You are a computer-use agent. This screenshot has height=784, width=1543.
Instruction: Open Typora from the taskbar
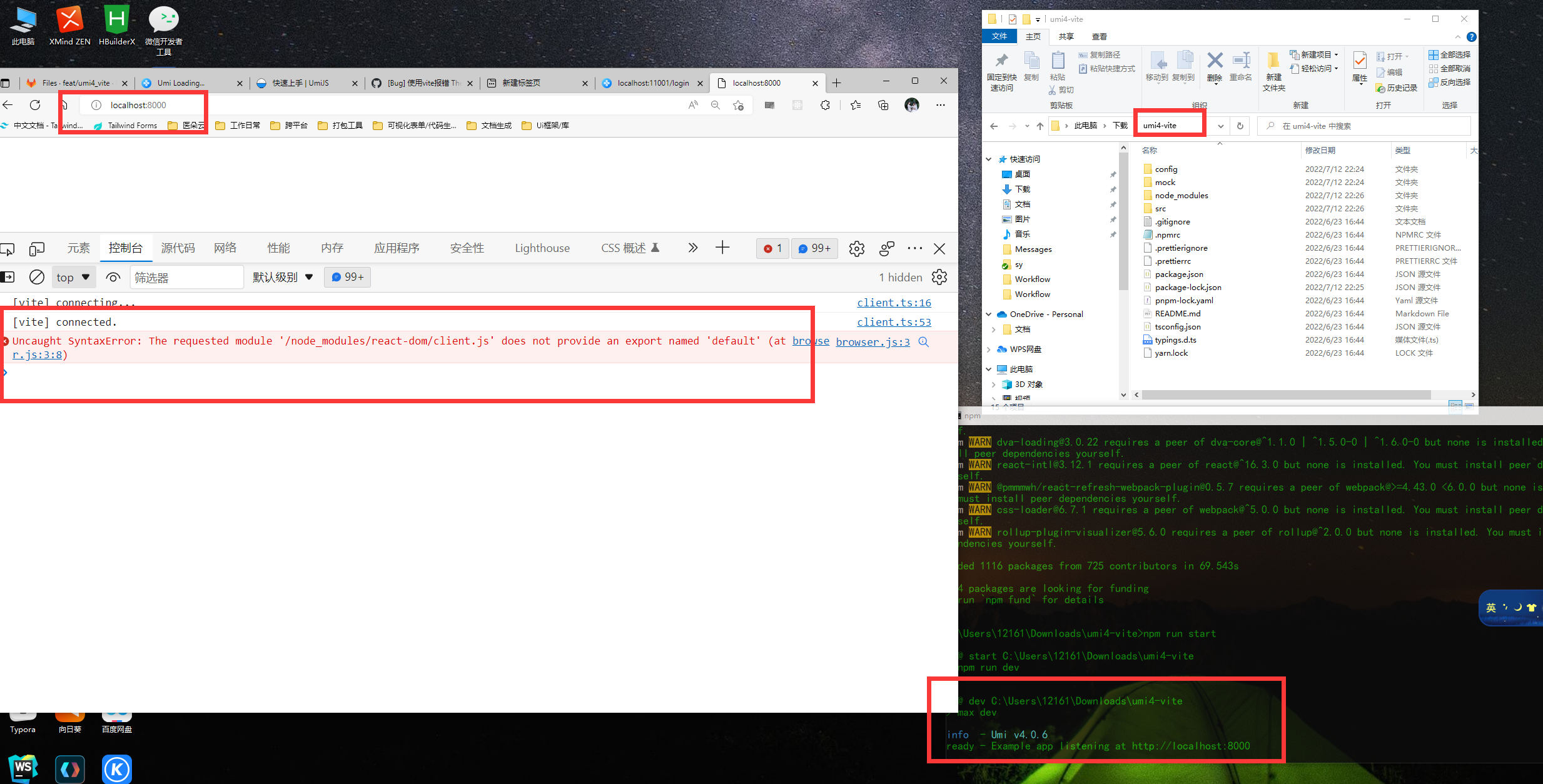click(x=23, y=718)
